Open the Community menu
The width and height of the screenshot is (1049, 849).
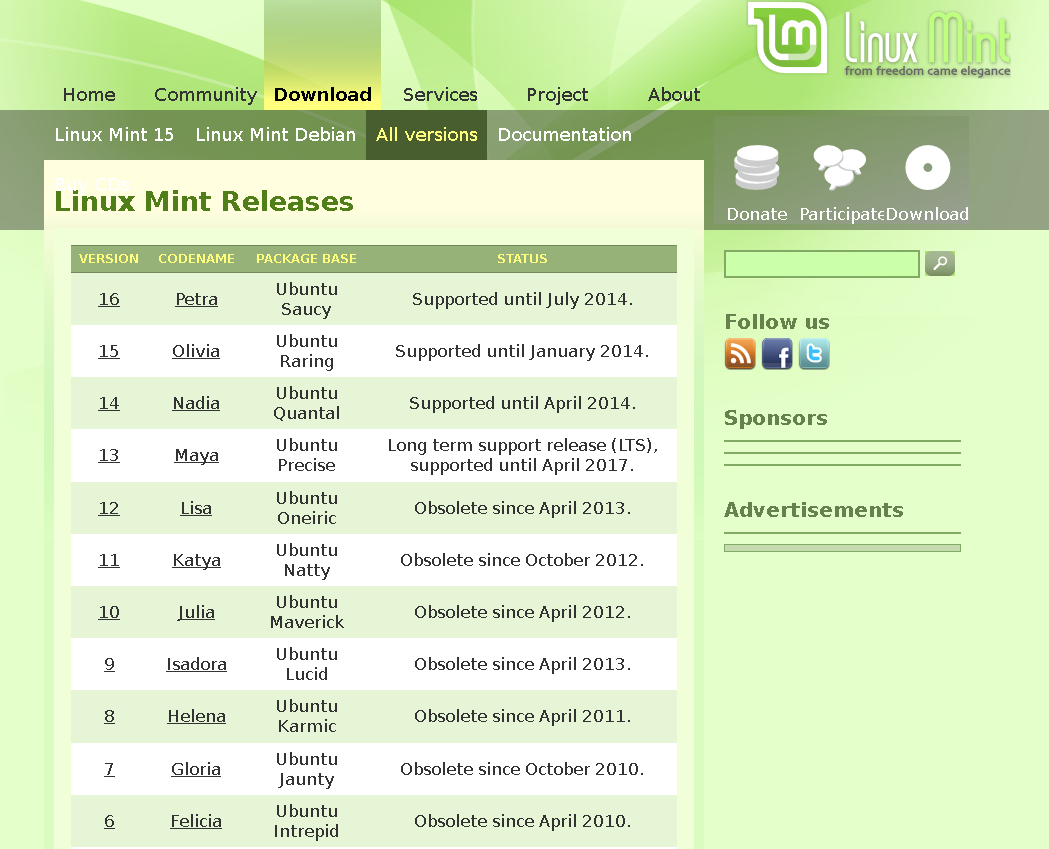[205, 94]
